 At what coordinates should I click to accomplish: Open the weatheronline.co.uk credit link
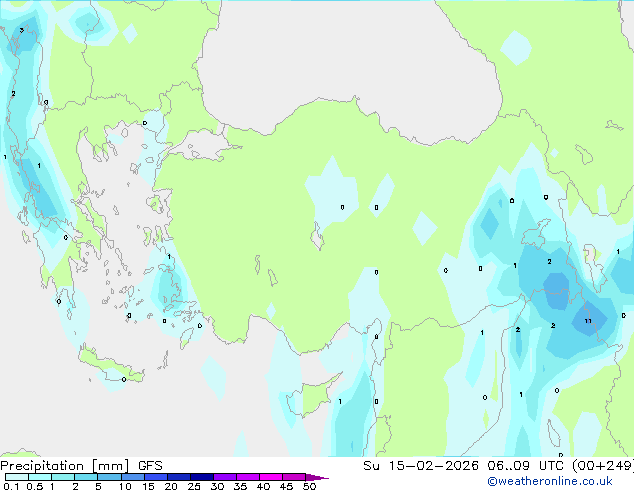pyautogui.click(x=550, y=481)
